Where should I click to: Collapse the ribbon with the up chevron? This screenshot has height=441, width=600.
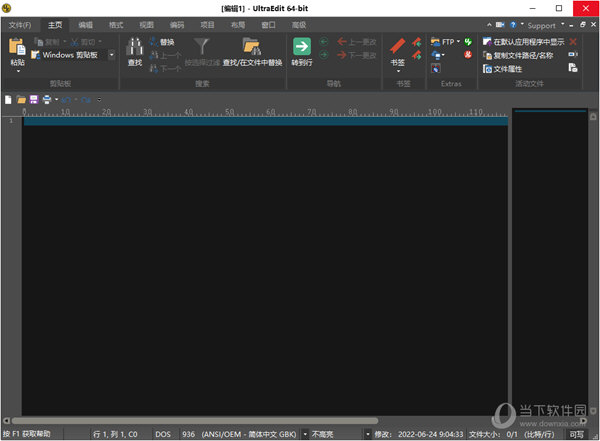coord(489,25)
